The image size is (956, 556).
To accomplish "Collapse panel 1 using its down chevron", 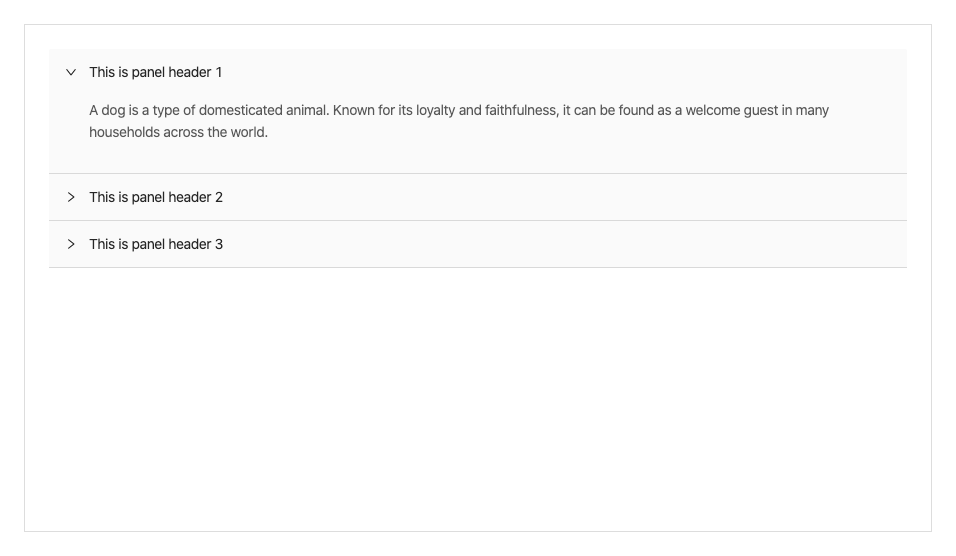I will pos(70,73).
